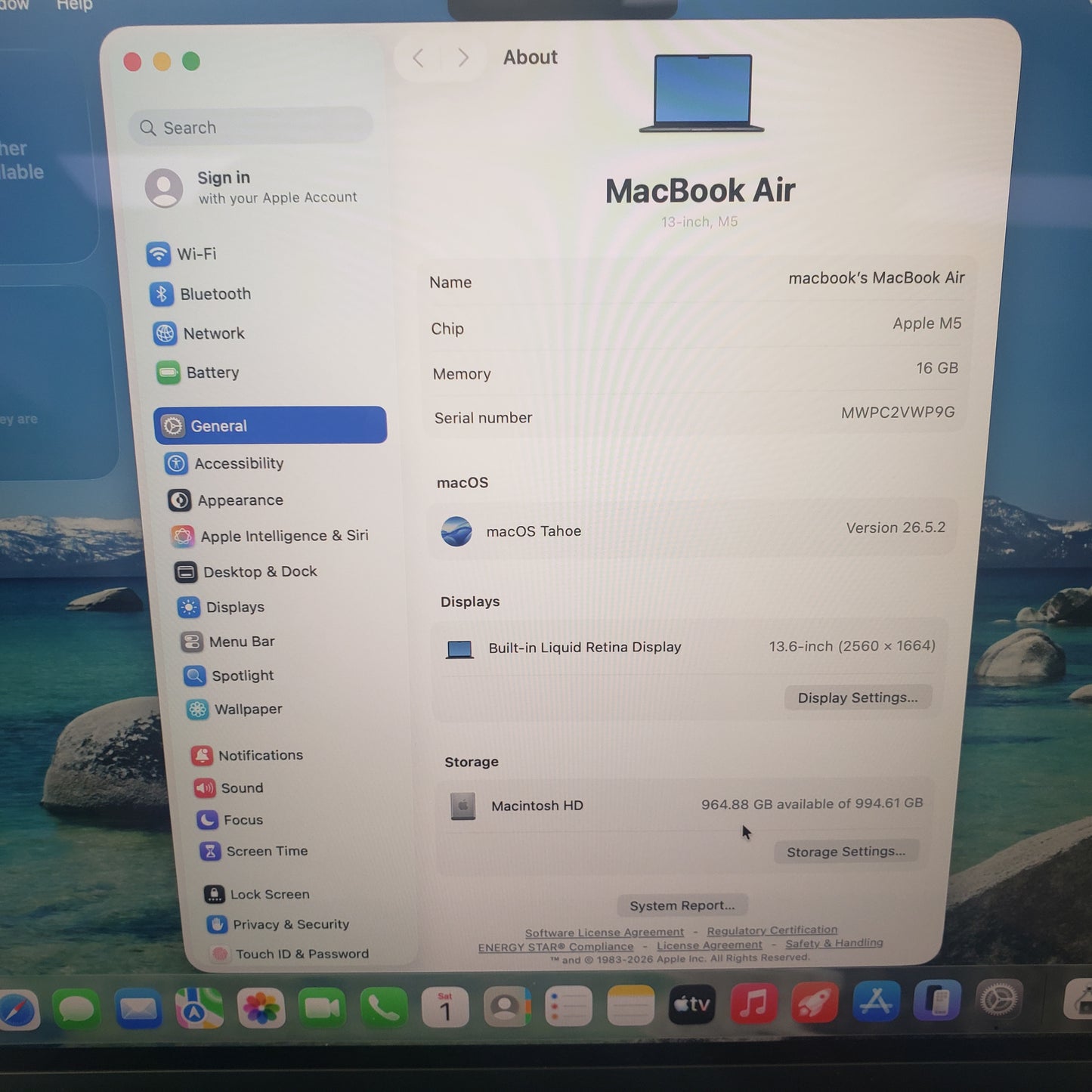Open Contacts from the Dock
Viewport: 1092px width, 1092px height.
(506, 1007)
